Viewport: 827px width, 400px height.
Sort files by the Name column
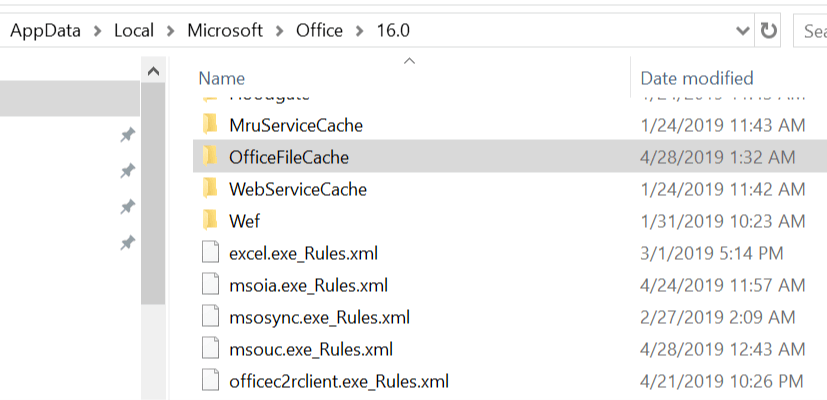pyautogui.click(x=222, y=78)
